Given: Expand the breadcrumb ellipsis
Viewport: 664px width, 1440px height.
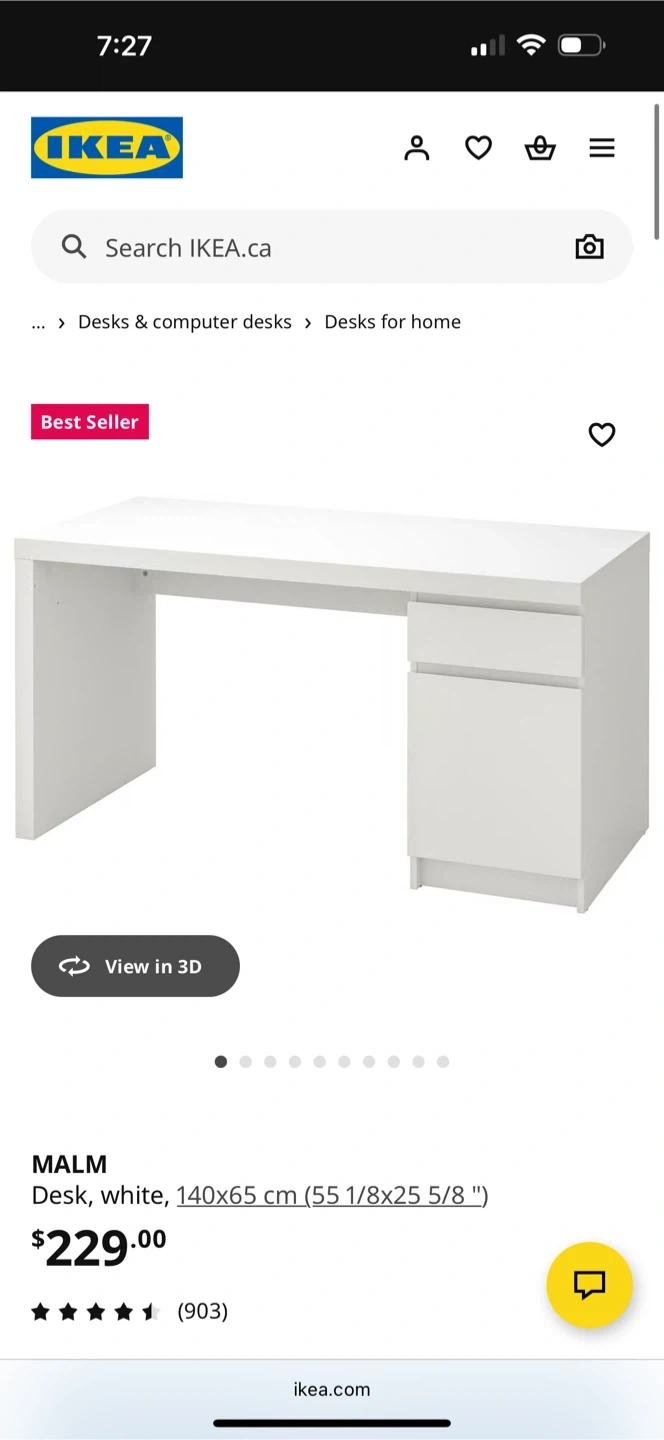Looking at the screenshot, I should pos(38,322).
